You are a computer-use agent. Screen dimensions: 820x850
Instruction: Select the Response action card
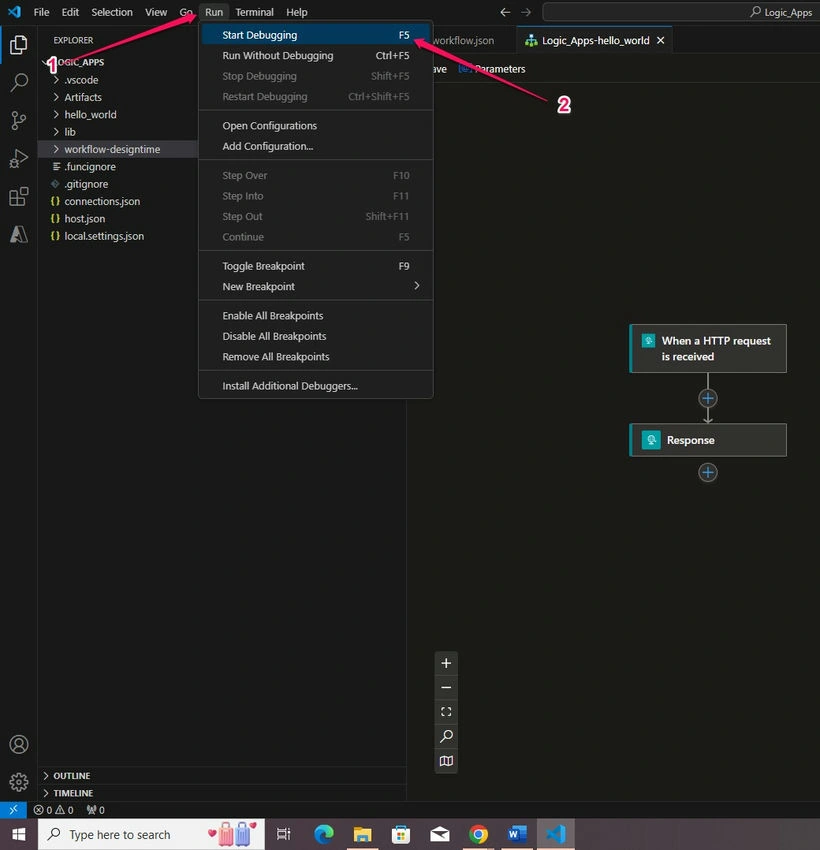[707, 440]
